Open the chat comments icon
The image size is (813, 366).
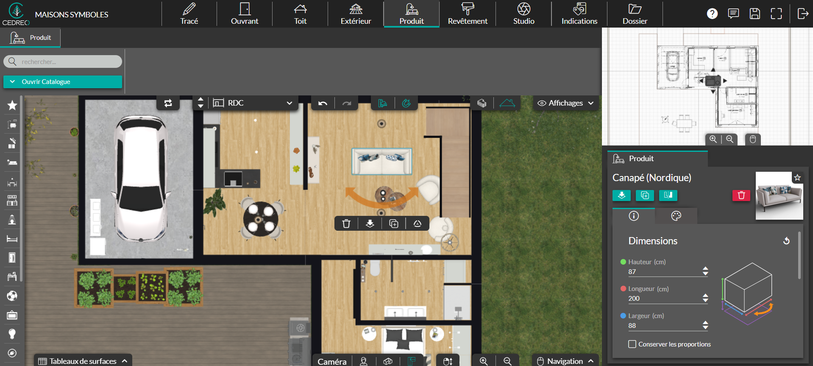(733, 14)
